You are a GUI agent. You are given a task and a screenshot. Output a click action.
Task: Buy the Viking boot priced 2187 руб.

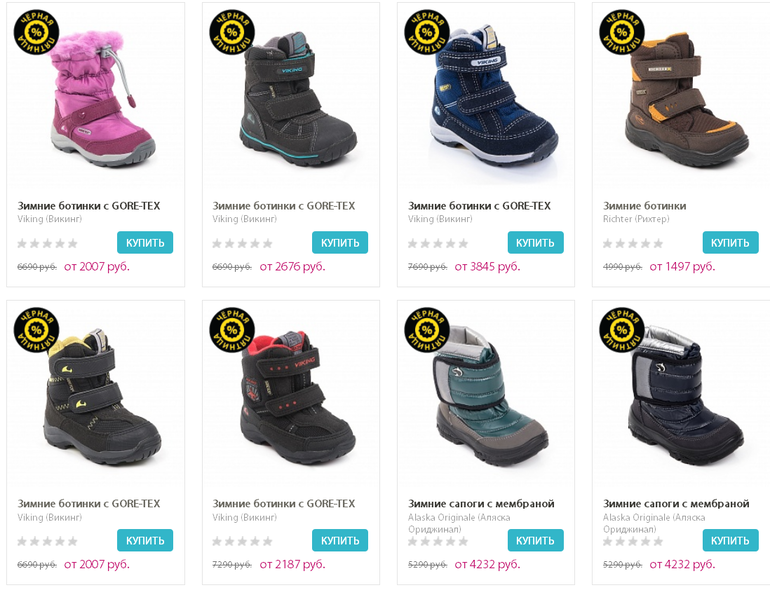tap(340, 540)
